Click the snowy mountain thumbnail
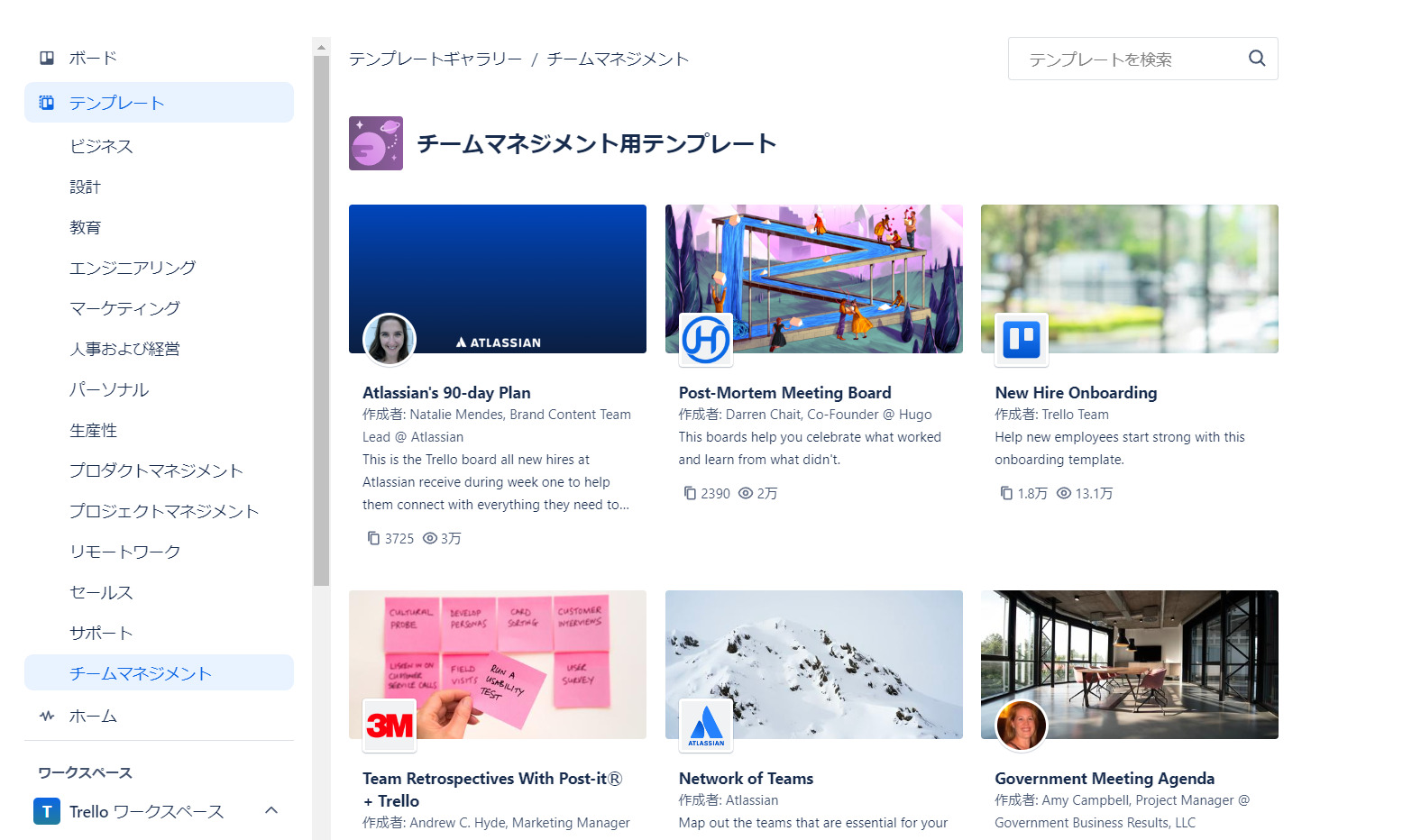The height and width of the screenshot is (840, 1421). pos(814,664)
